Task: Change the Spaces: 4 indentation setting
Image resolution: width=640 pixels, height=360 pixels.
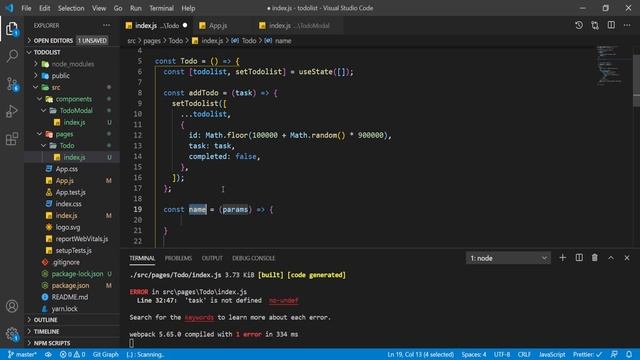Action: (x=473, y=354)
